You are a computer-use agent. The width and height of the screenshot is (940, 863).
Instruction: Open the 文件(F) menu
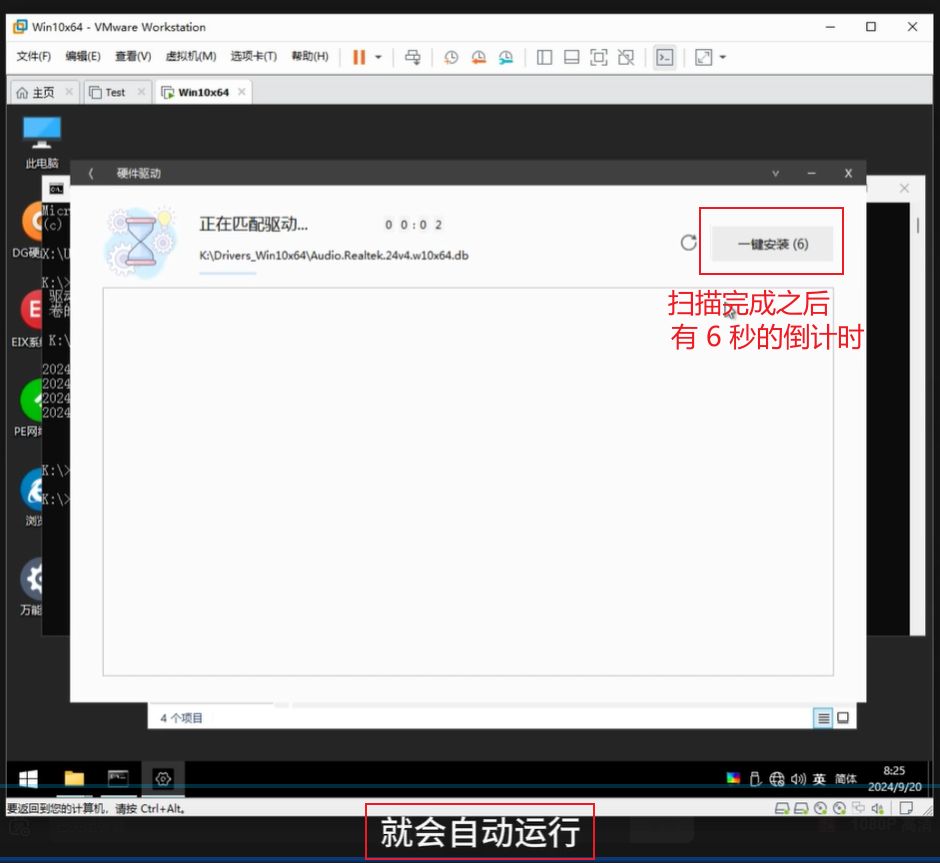coord(34,57)
